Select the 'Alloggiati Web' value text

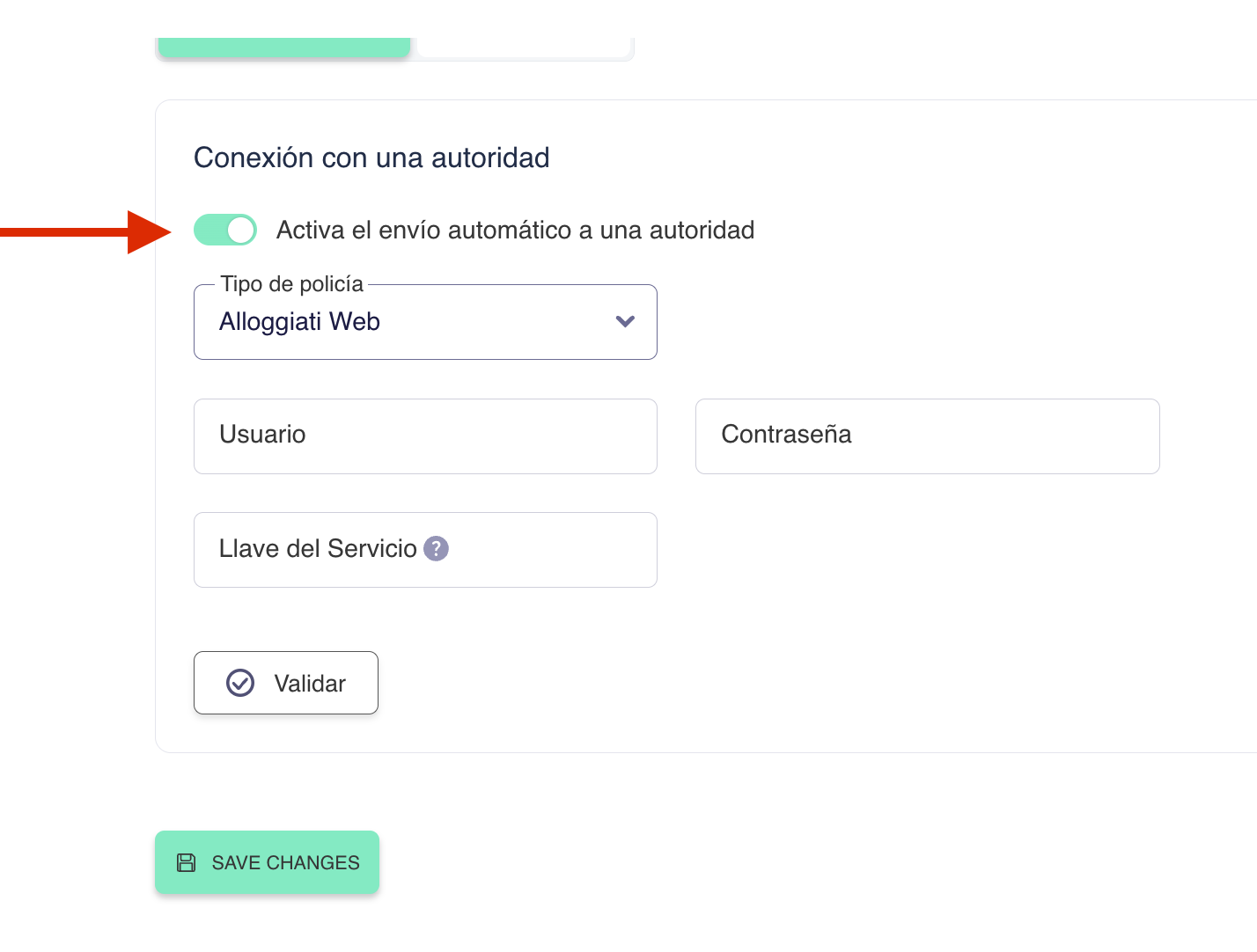(x=299, y=322)
